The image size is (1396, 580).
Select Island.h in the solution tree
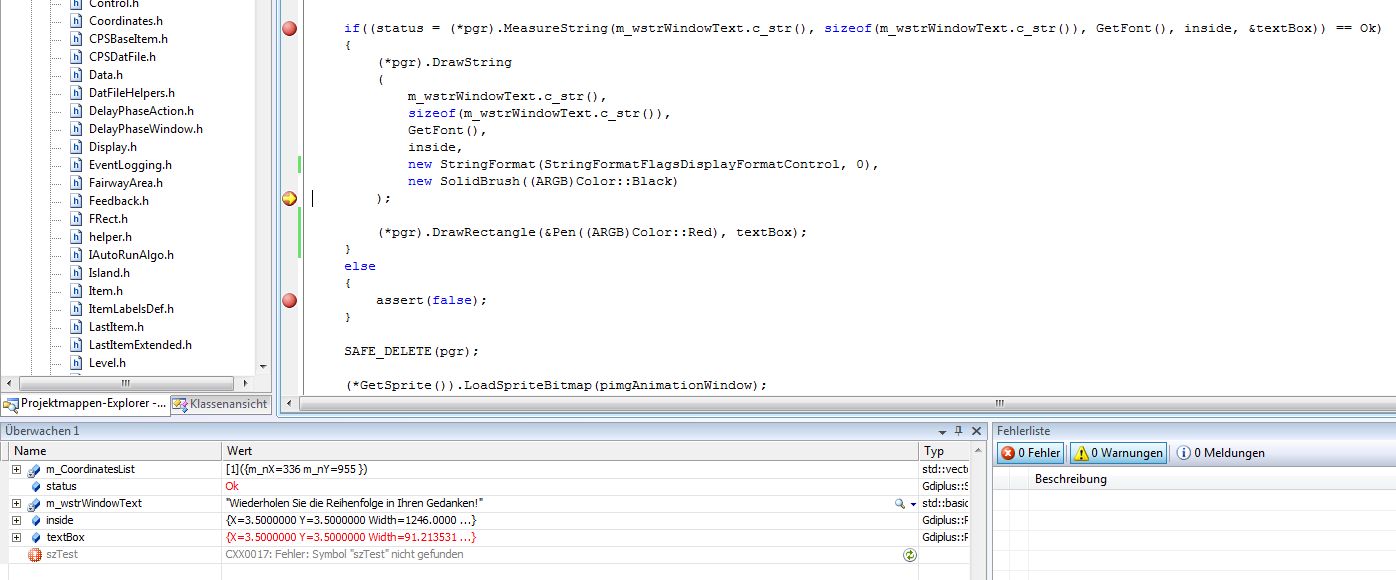tap(108, 272)
